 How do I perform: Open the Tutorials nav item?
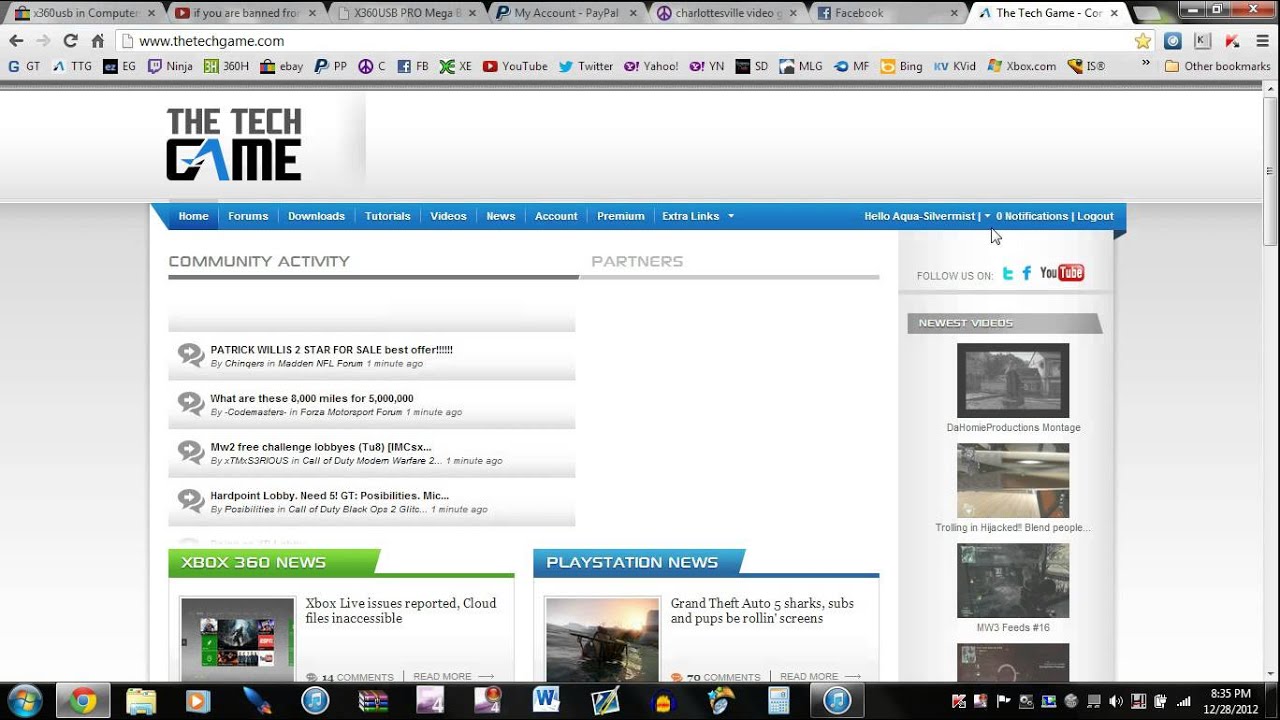[x=388, y=216]
